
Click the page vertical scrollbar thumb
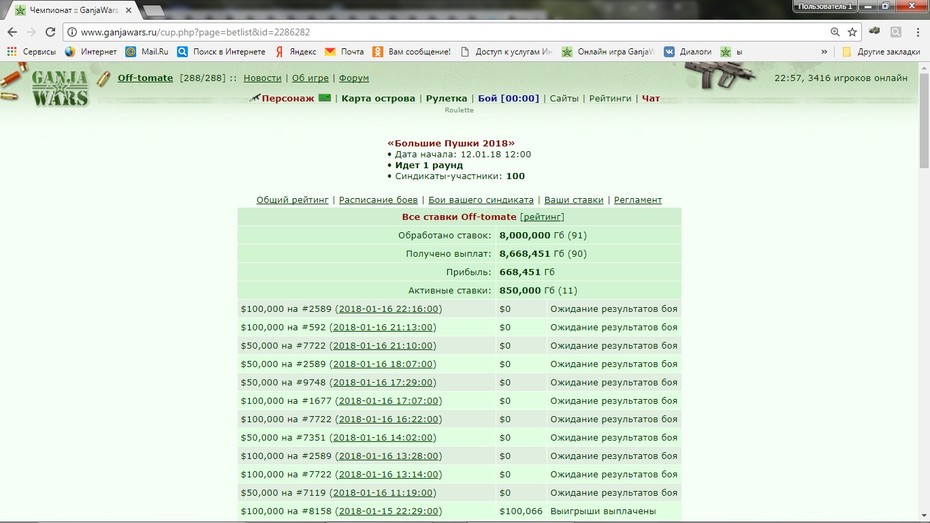coord(924,121)
